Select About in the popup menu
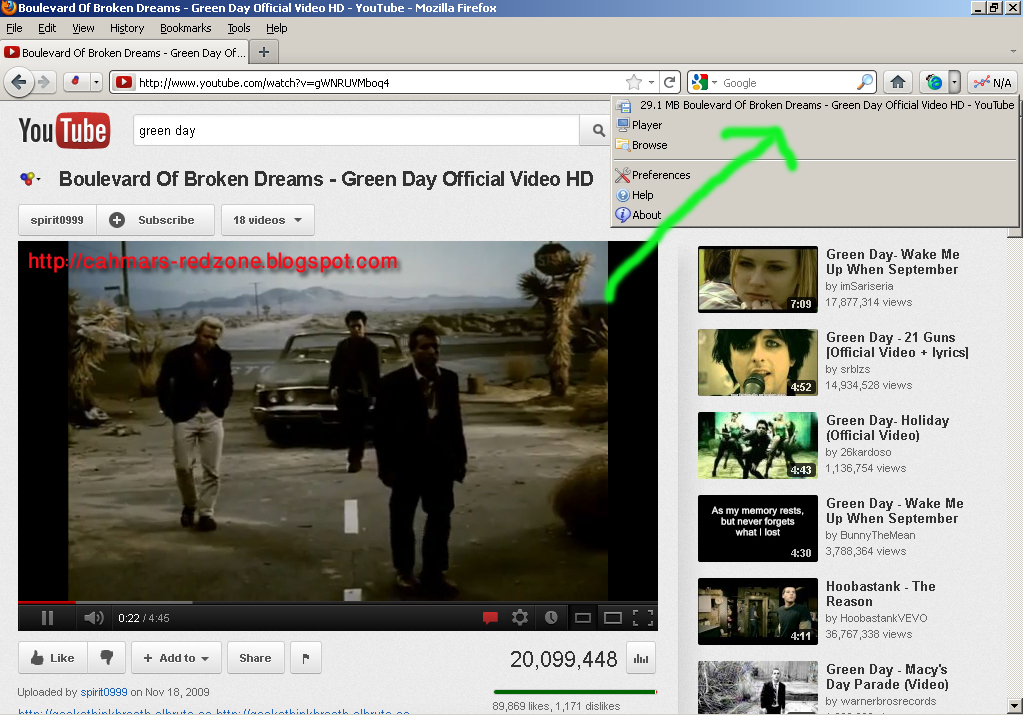 coord(814,215)
